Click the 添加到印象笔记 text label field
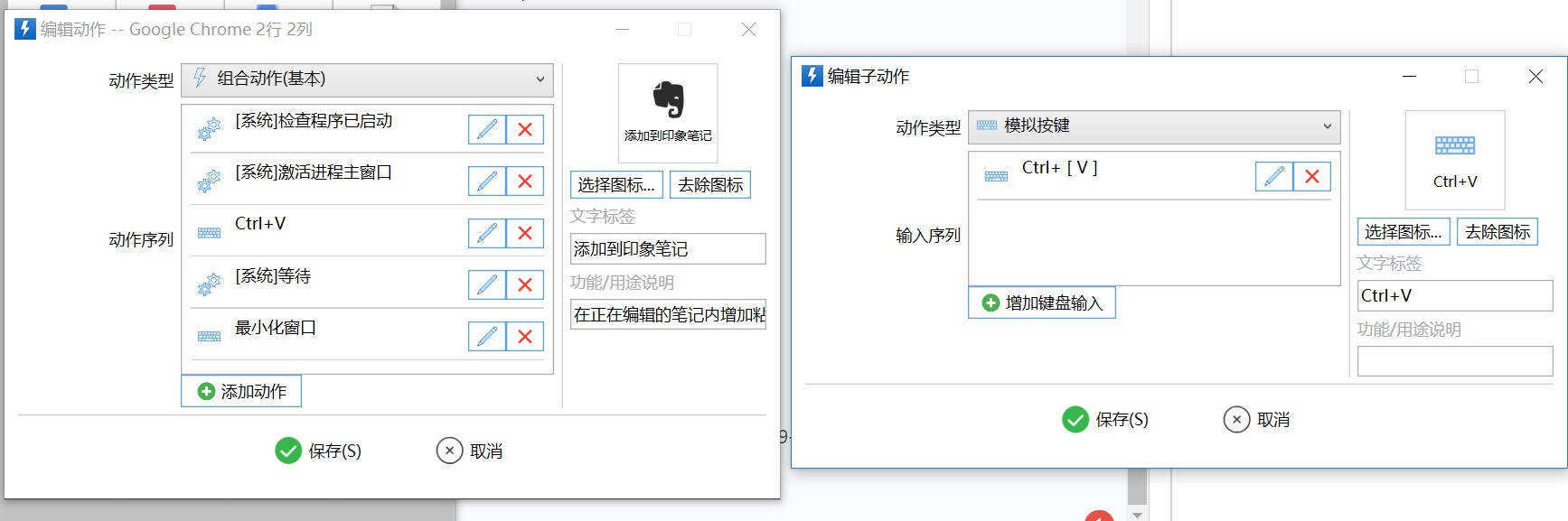This screenshot has width=1568, height=521. [668, 249]
